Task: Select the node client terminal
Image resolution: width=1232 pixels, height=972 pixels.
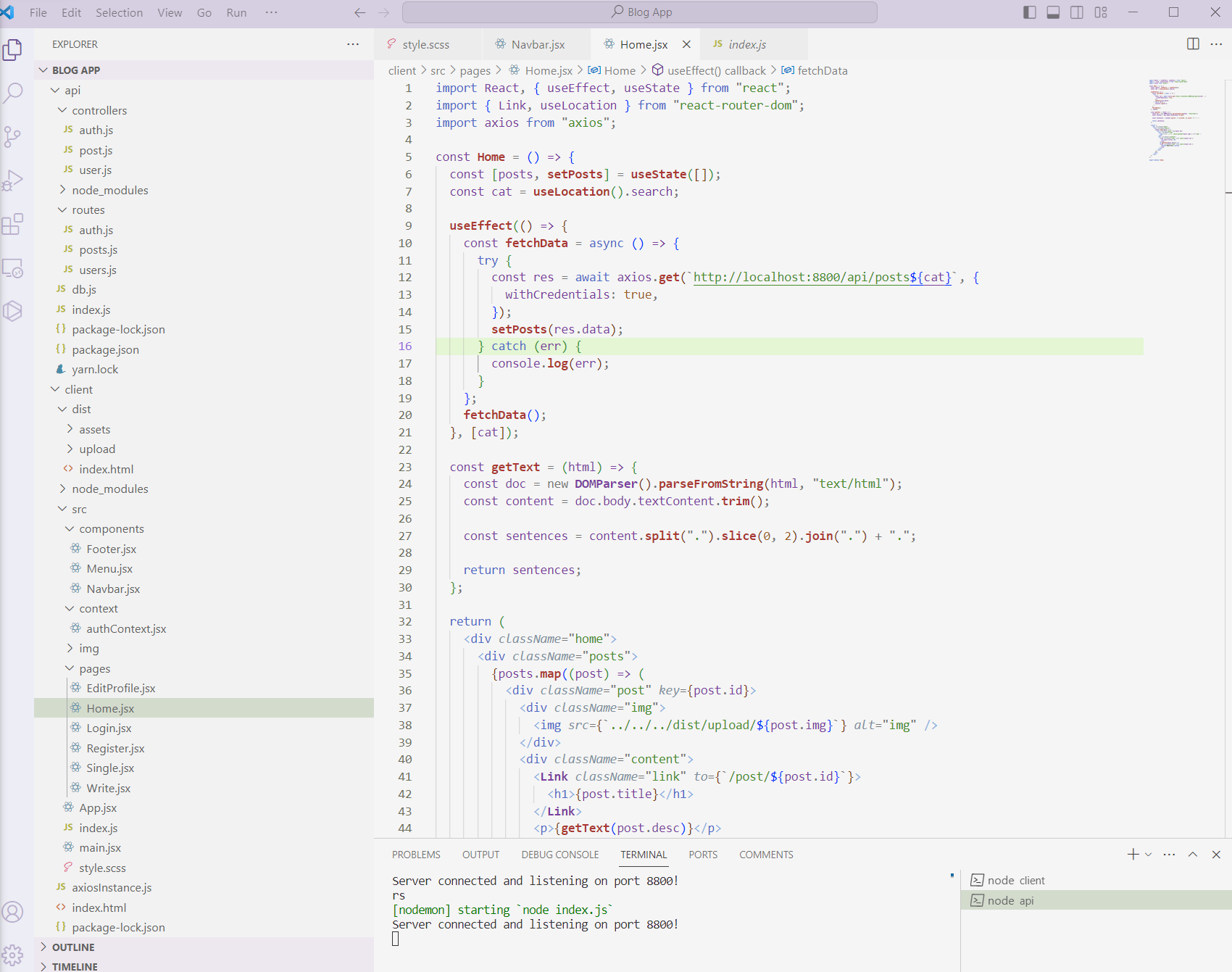Action: click(1096, 880)
